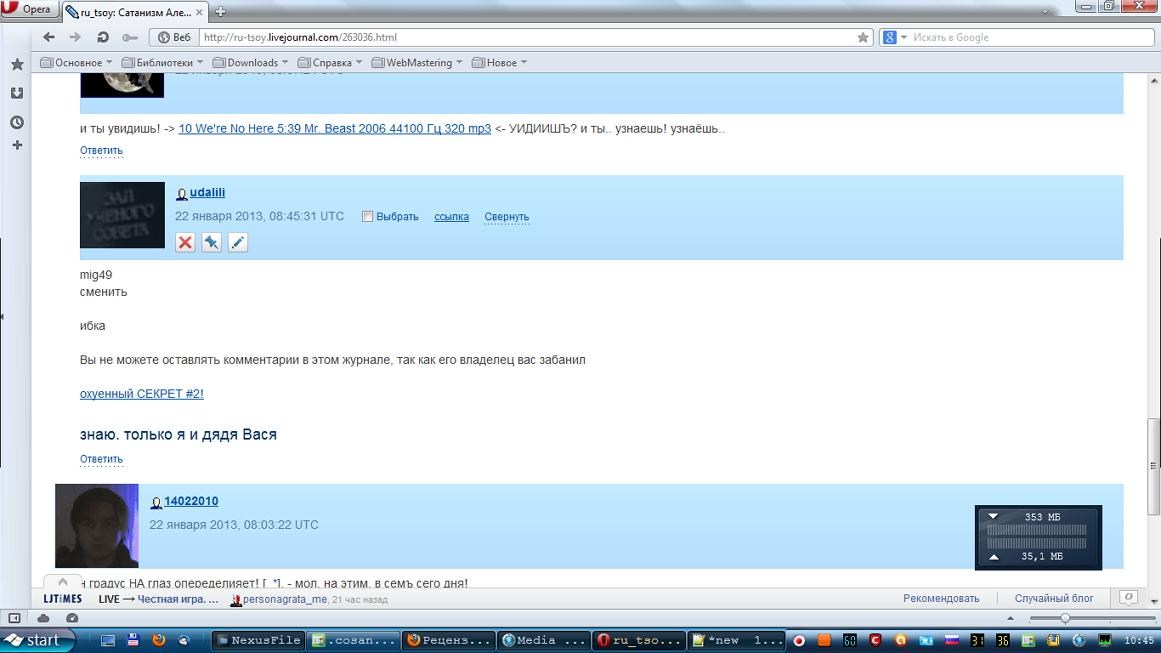Select the ru_tsoy LiveJournal browser tab
The height and width of the screenshot is (653, 1161).
click(x=134, y=12)
